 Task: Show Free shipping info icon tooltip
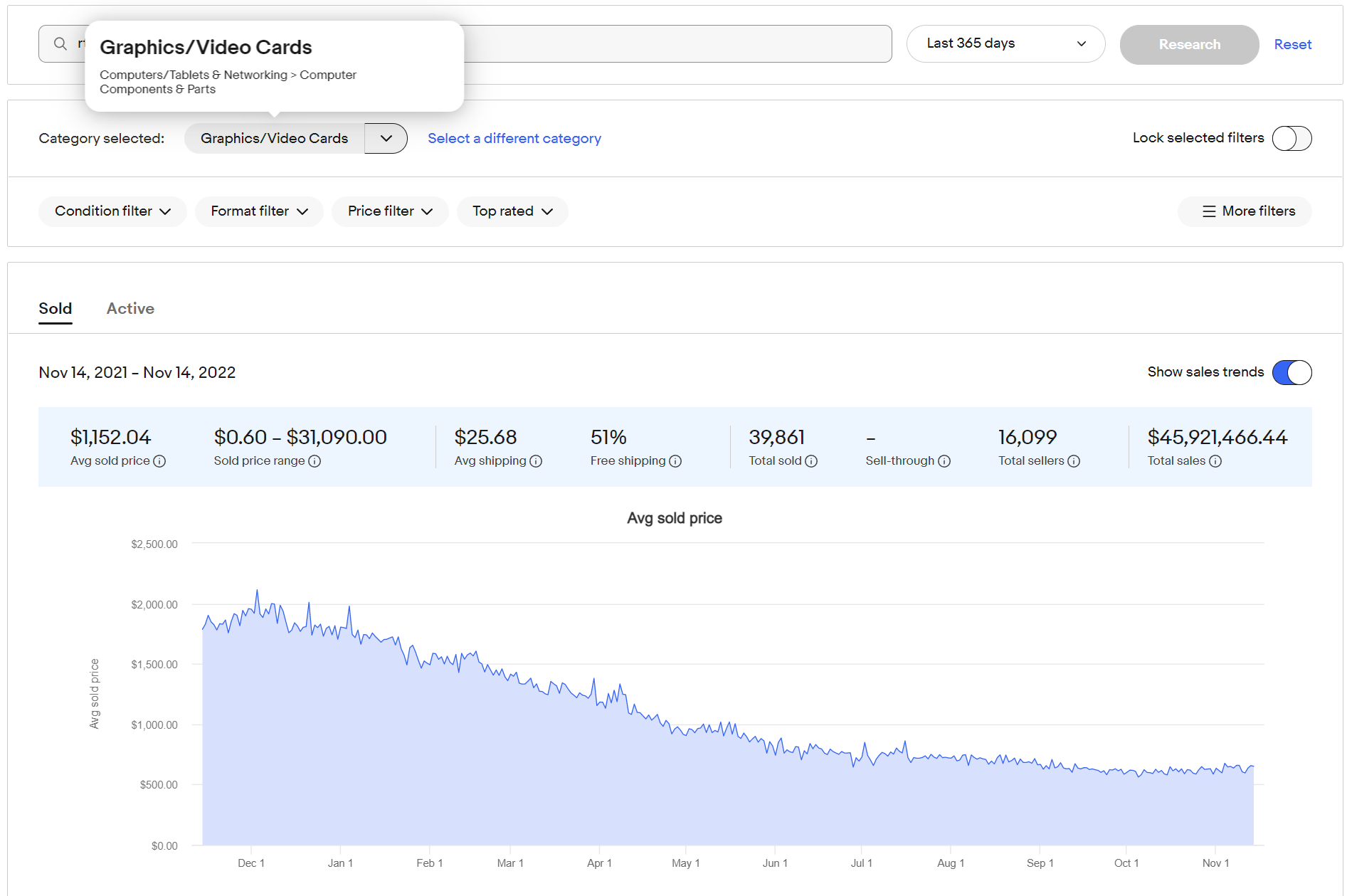pos(675,461)
